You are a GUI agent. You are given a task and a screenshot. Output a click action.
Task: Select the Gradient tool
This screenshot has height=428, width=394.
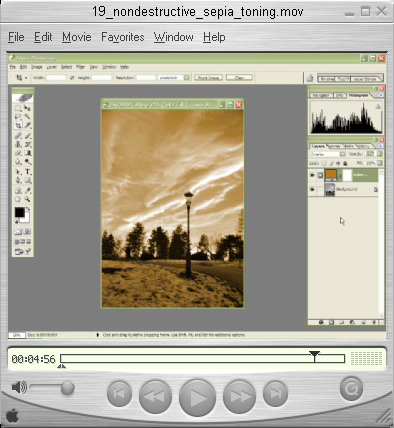point(27,153)
